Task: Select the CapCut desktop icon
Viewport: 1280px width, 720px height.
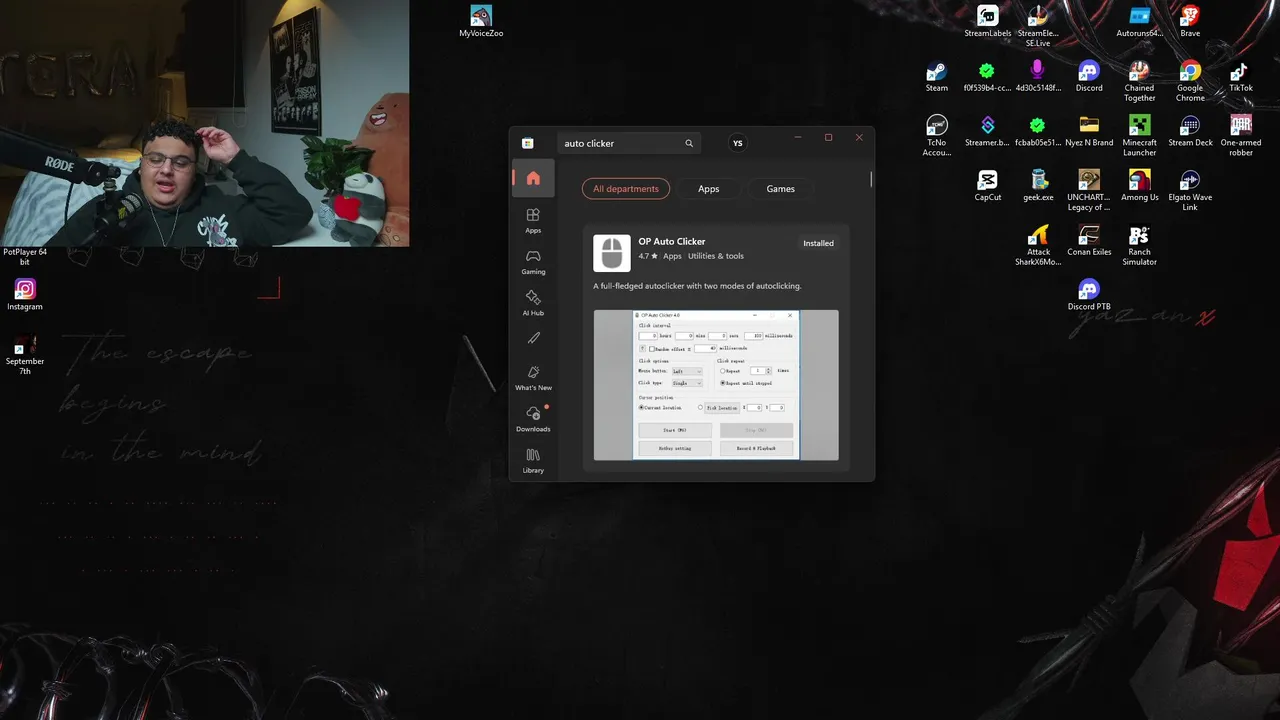Action: 988,186
